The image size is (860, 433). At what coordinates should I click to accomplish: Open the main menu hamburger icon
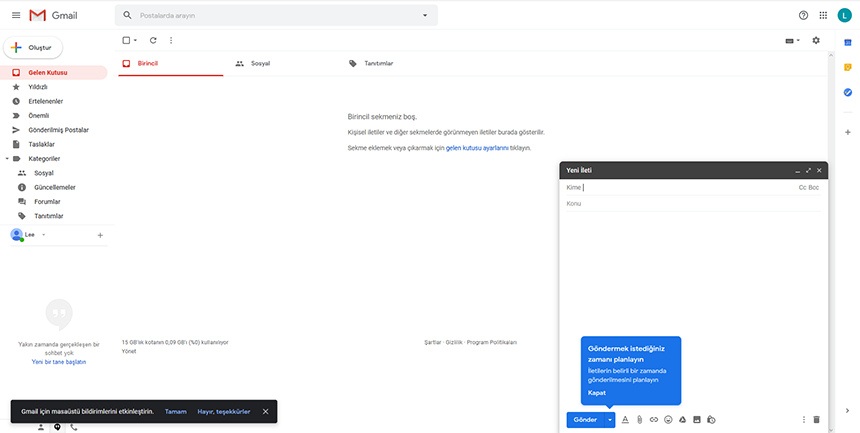tap(16, 15)
